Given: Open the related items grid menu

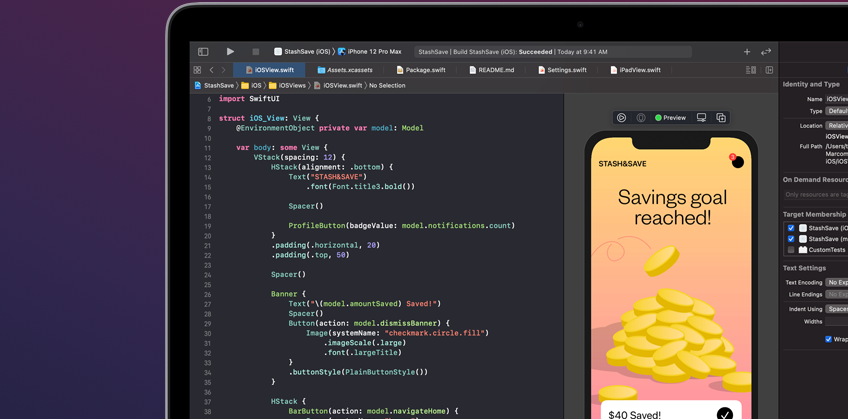Looking at the screenshot, I should pyautogui.click(x=197, y=70).
